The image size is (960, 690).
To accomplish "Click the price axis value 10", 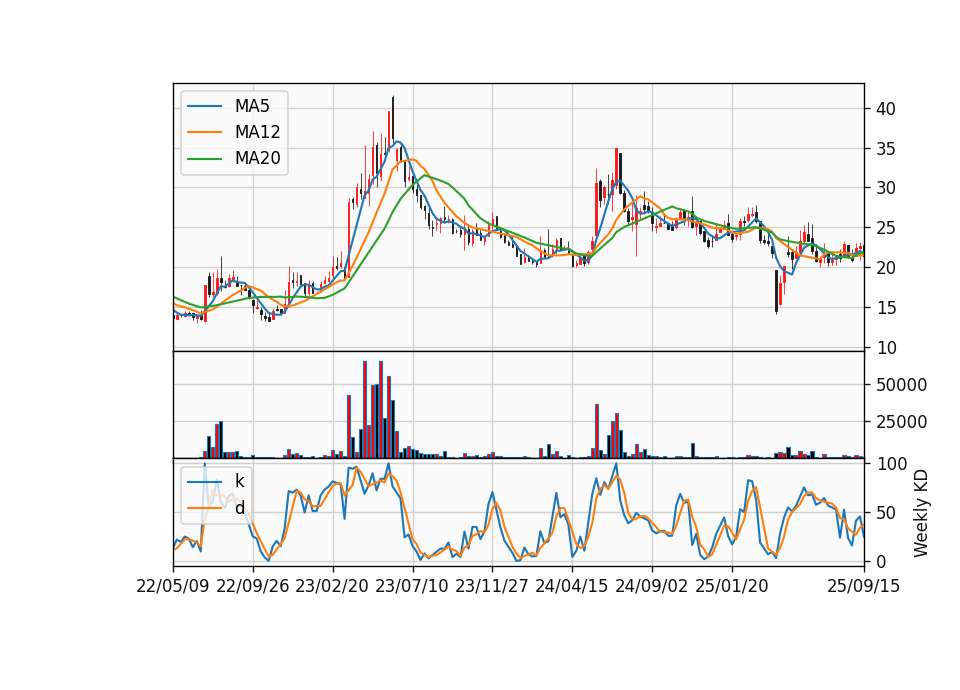I will (886, 348).
